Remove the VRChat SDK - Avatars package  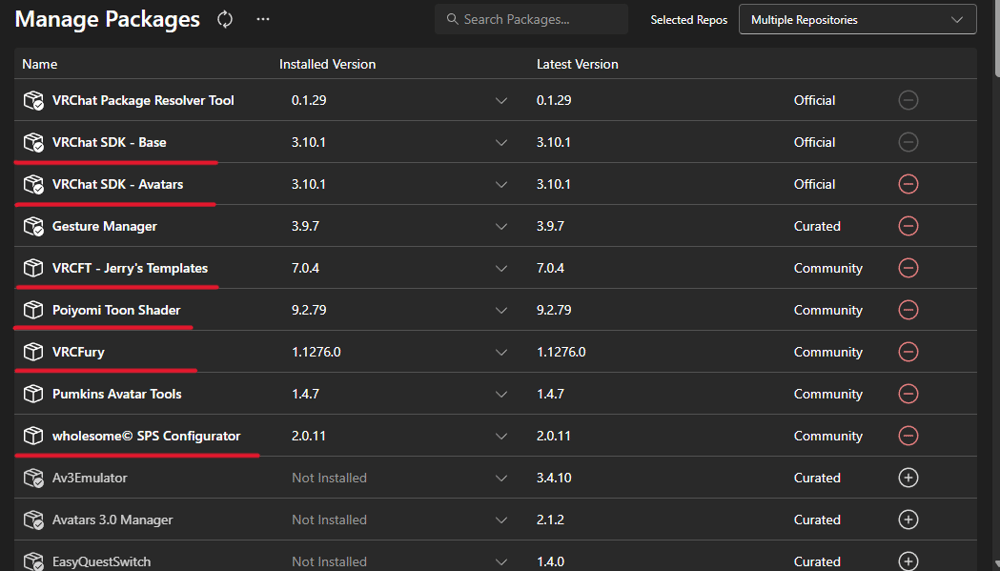pos(908,184)
